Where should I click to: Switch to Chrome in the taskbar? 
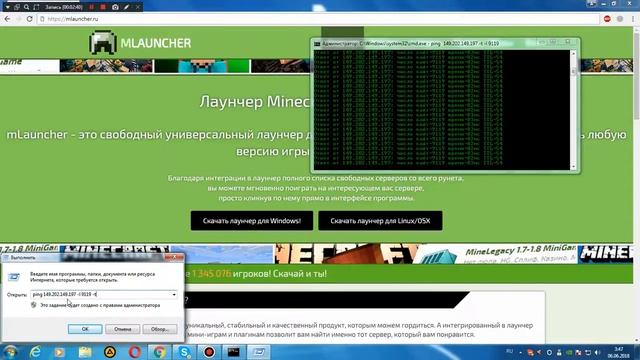[x=159, y=352]
